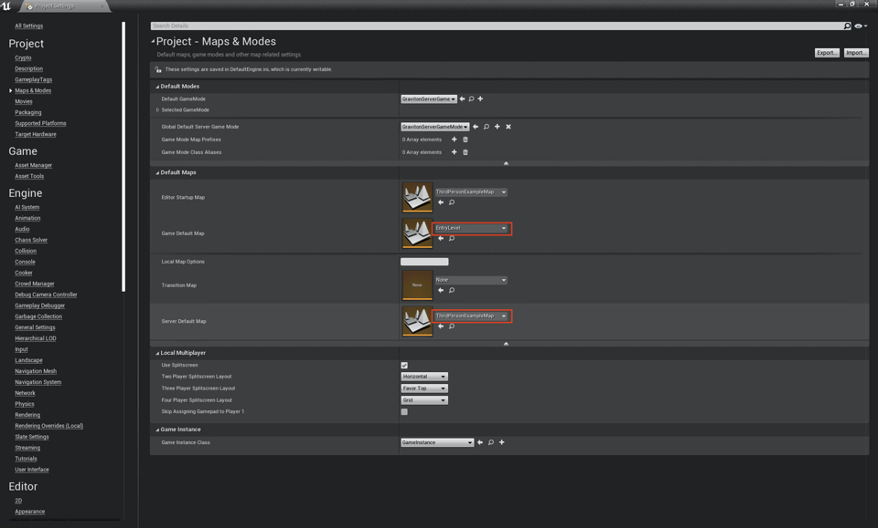Open Collision engine settings
The width and height of the screenshot is (879, 529).
pos(26,251)
